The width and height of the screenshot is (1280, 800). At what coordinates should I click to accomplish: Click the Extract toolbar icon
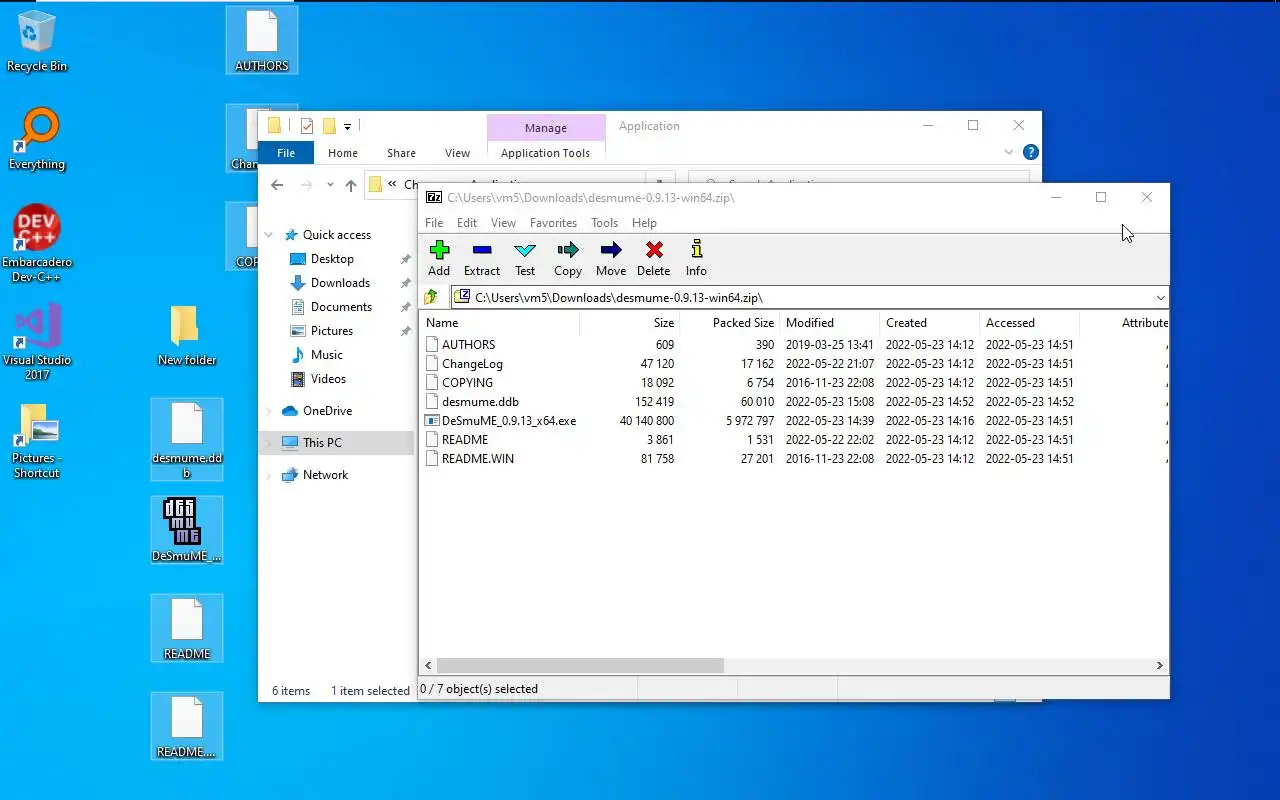tap(482, 258)
